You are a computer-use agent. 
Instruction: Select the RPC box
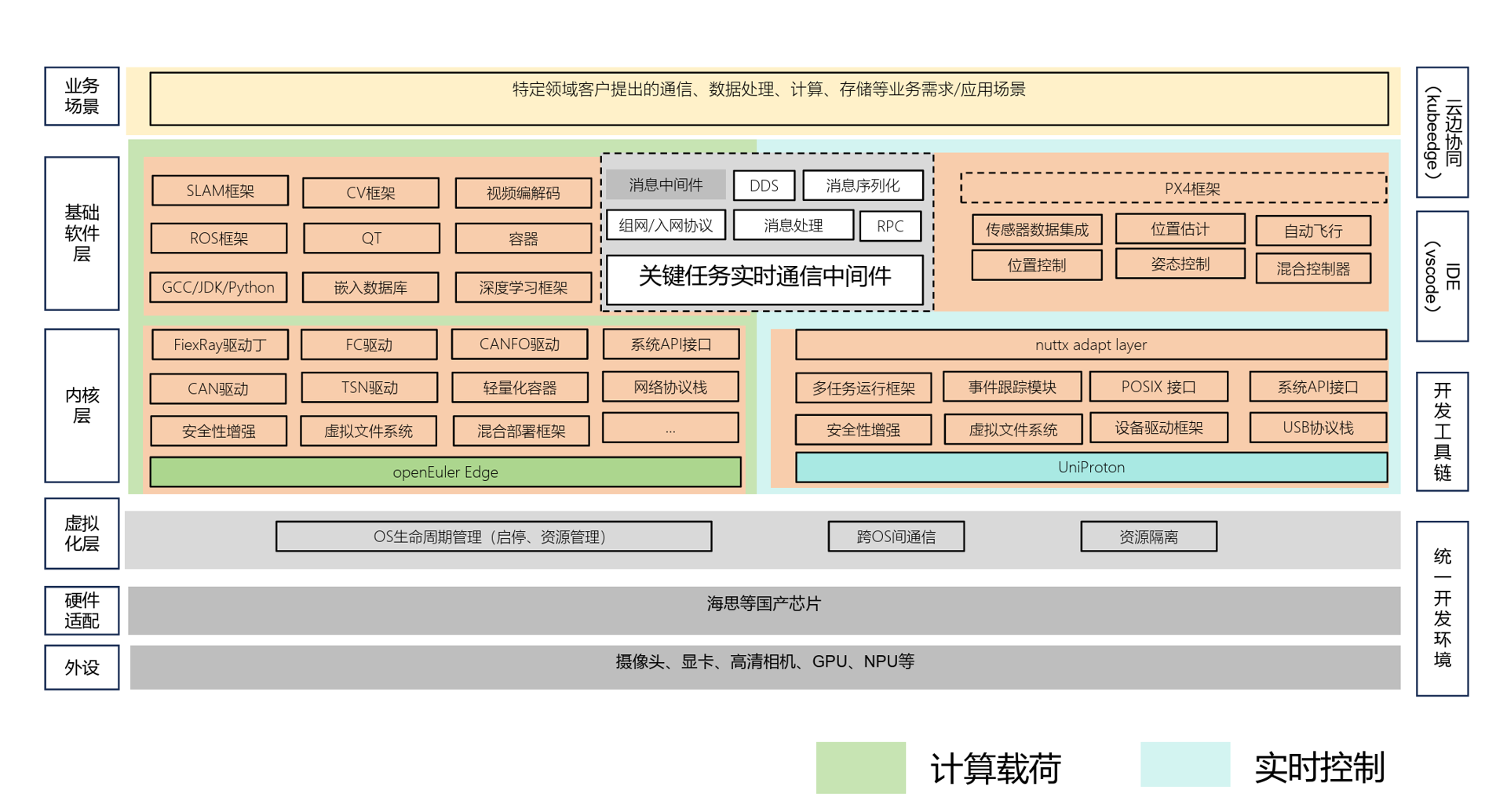pyautogui.click(x=890, y=226)
